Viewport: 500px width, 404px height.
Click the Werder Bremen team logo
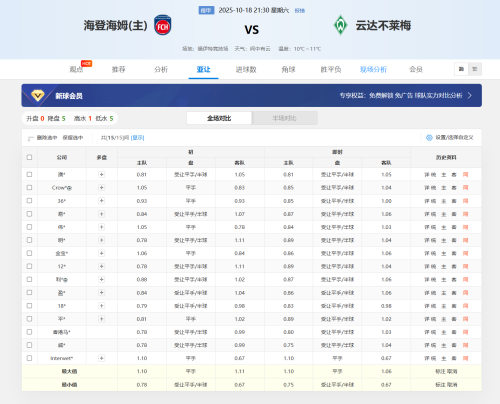340,25
